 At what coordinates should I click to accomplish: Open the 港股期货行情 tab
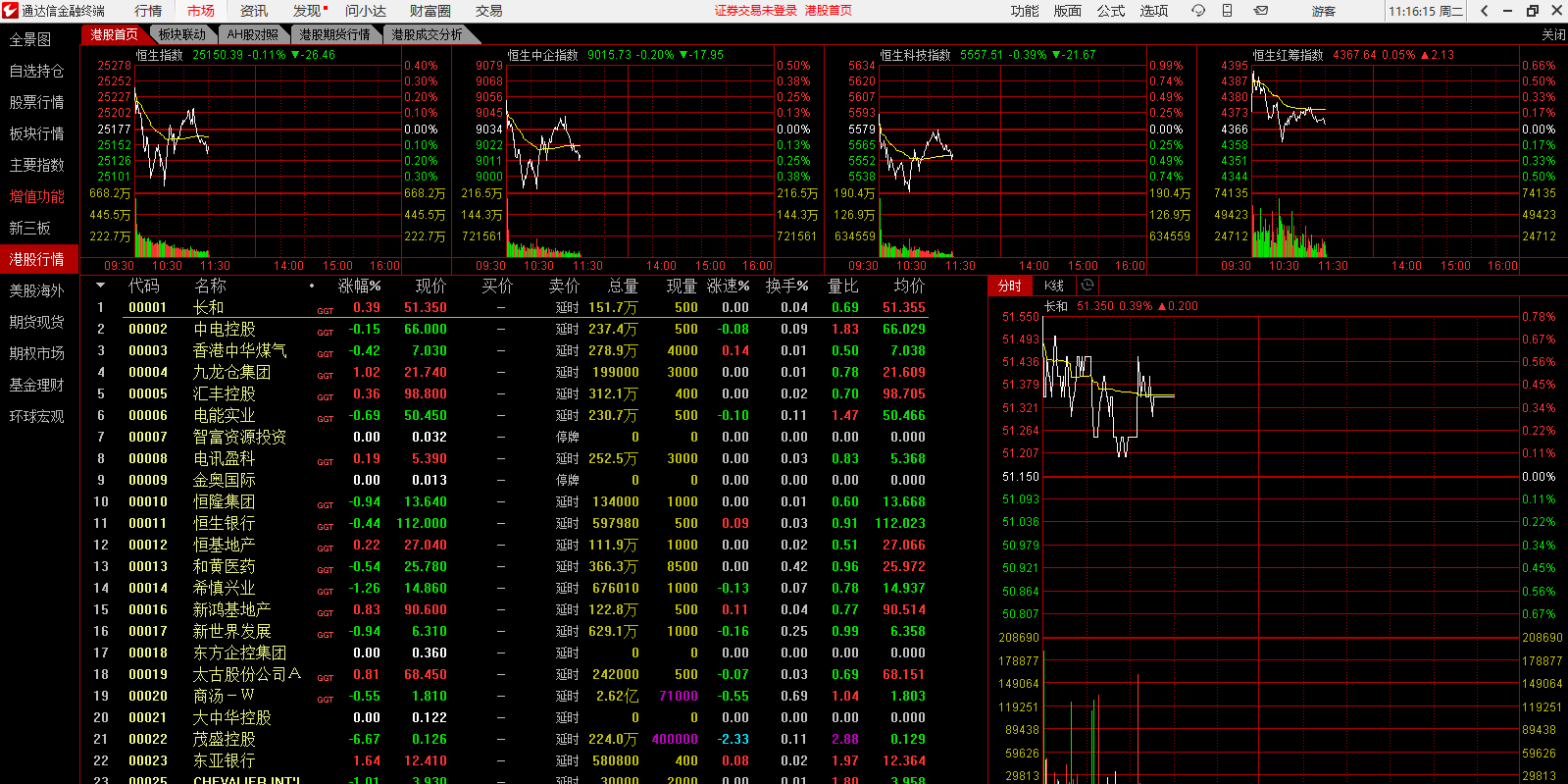click(334, 34)
